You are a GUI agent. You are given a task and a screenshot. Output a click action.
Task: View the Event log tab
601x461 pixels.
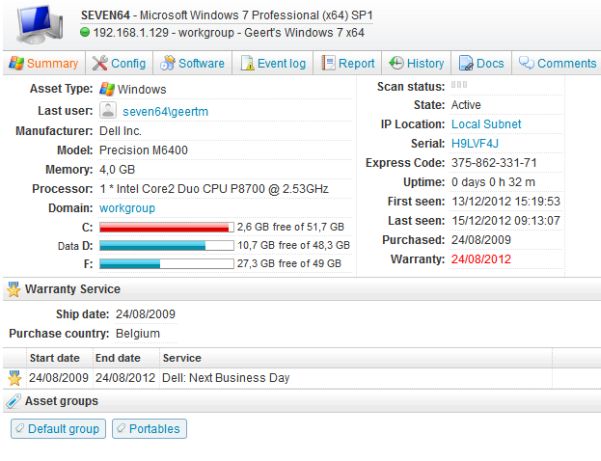273,63
